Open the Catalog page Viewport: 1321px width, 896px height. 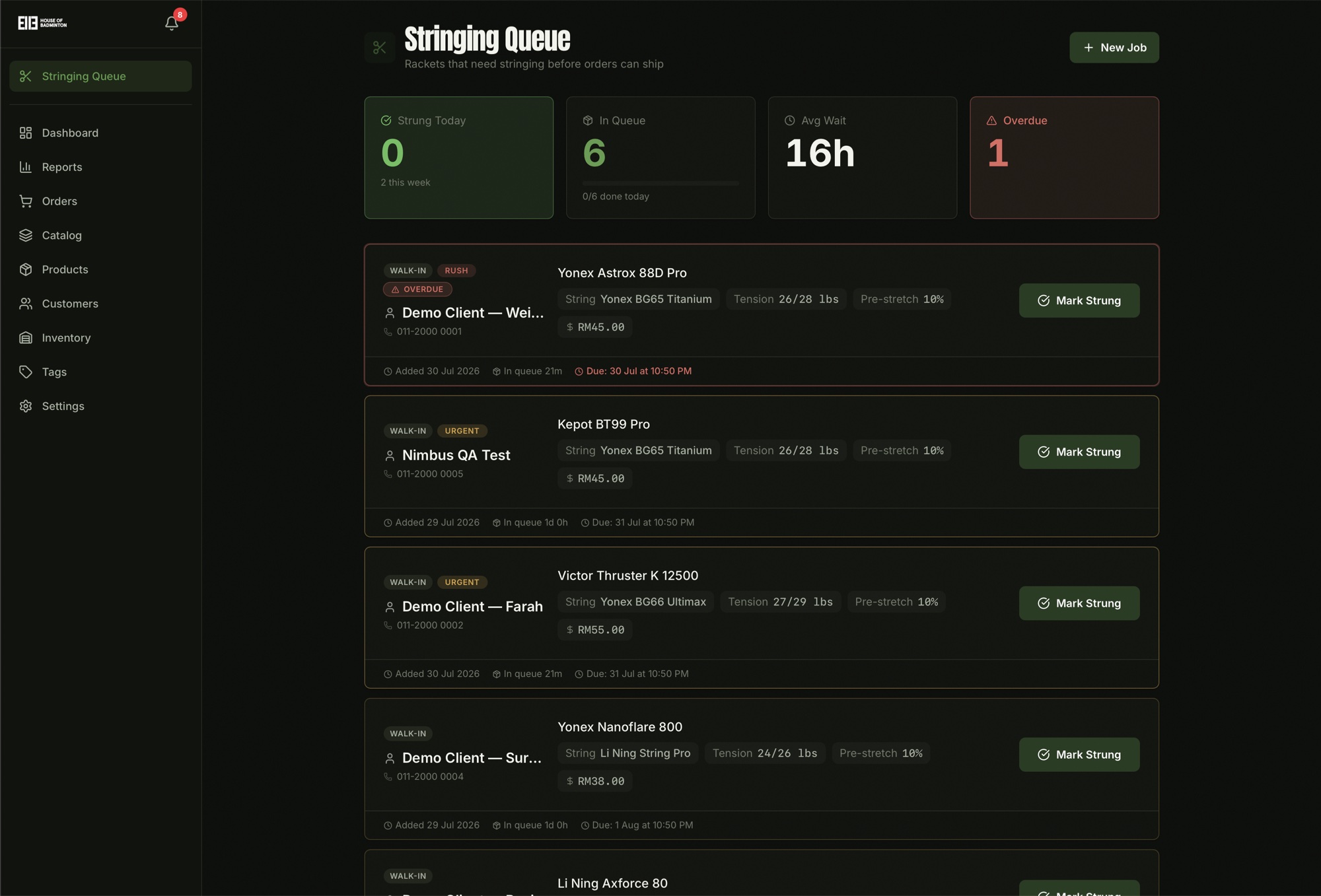point(100,235)
